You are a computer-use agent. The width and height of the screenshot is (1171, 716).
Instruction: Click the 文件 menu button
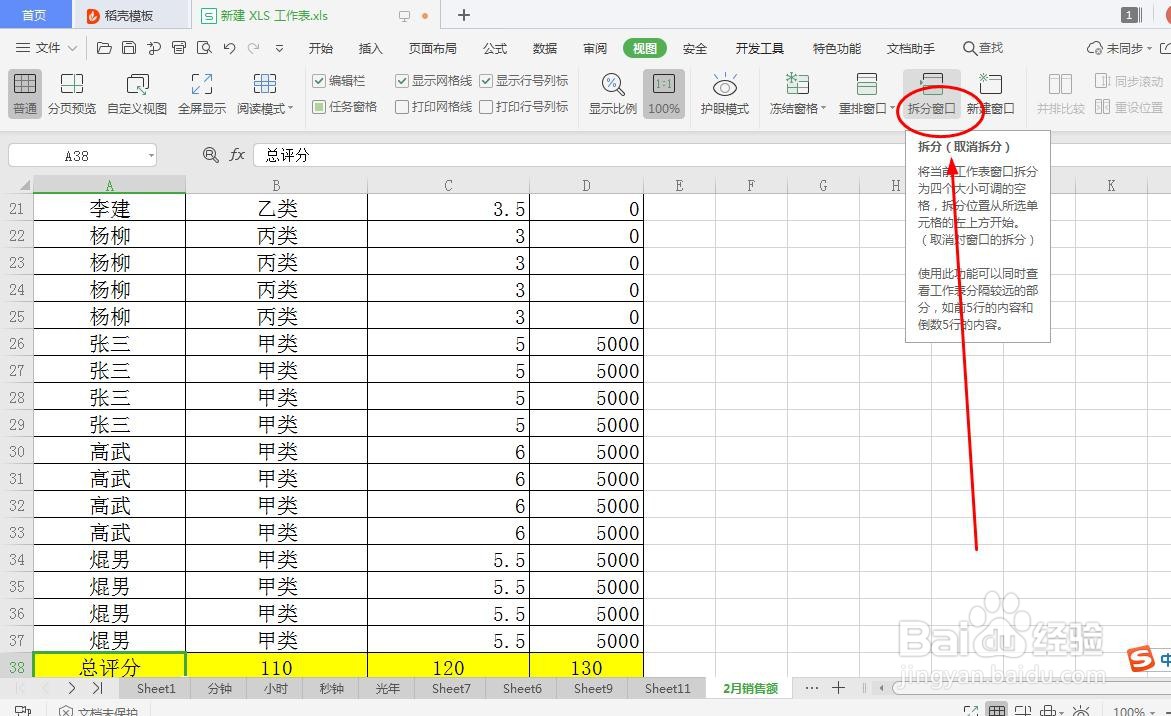(x=46, y=48)
